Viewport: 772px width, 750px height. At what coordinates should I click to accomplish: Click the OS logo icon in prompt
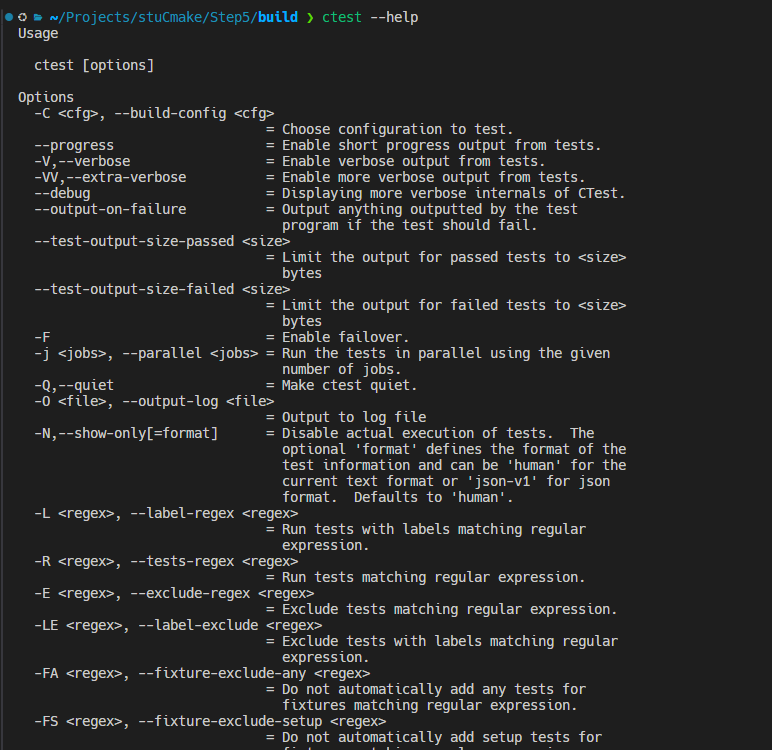click(x=23, y=17)
